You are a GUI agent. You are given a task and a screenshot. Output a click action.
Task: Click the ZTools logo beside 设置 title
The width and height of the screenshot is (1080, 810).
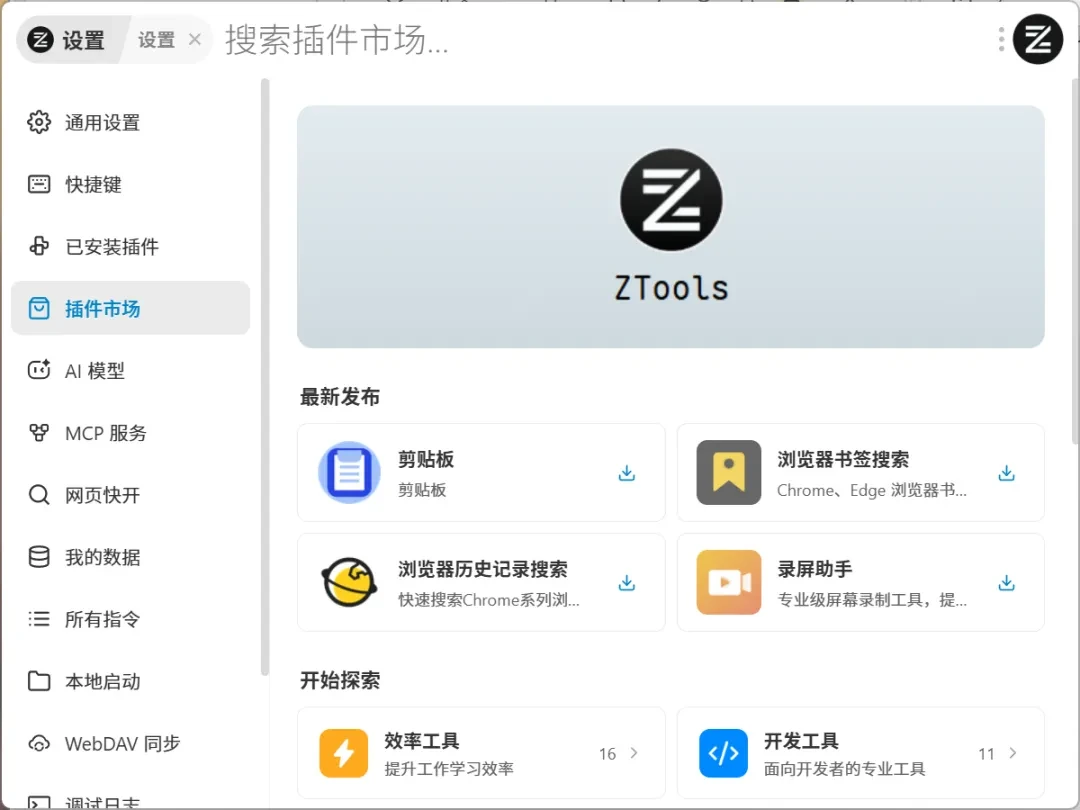(x=41, y=39)
